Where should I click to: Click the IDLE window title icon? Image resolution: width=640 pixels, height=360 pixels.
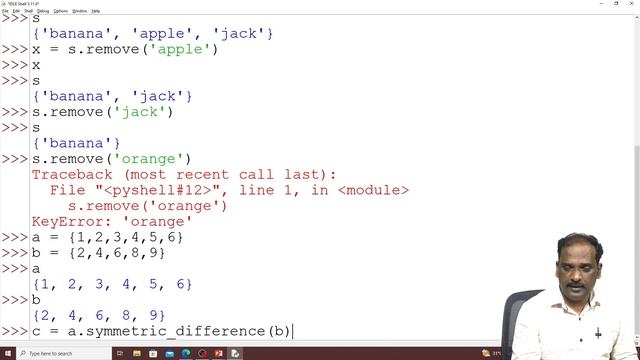[x=4, y=4]
